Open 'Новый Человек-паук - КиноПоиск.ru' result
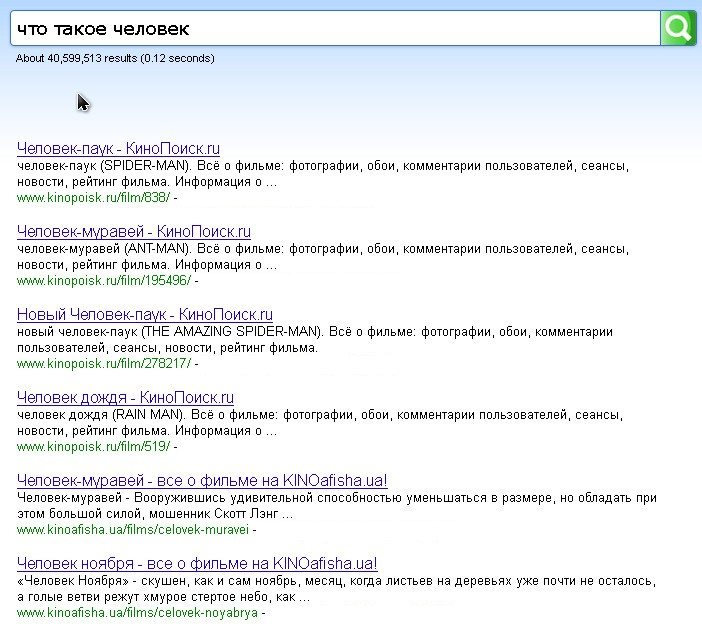 click(145, 315)
